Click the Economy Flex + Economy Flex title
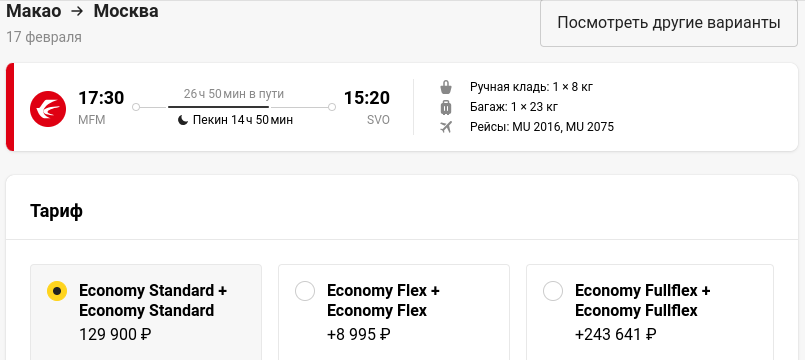 pyautogui.click(x=384, y=300)
